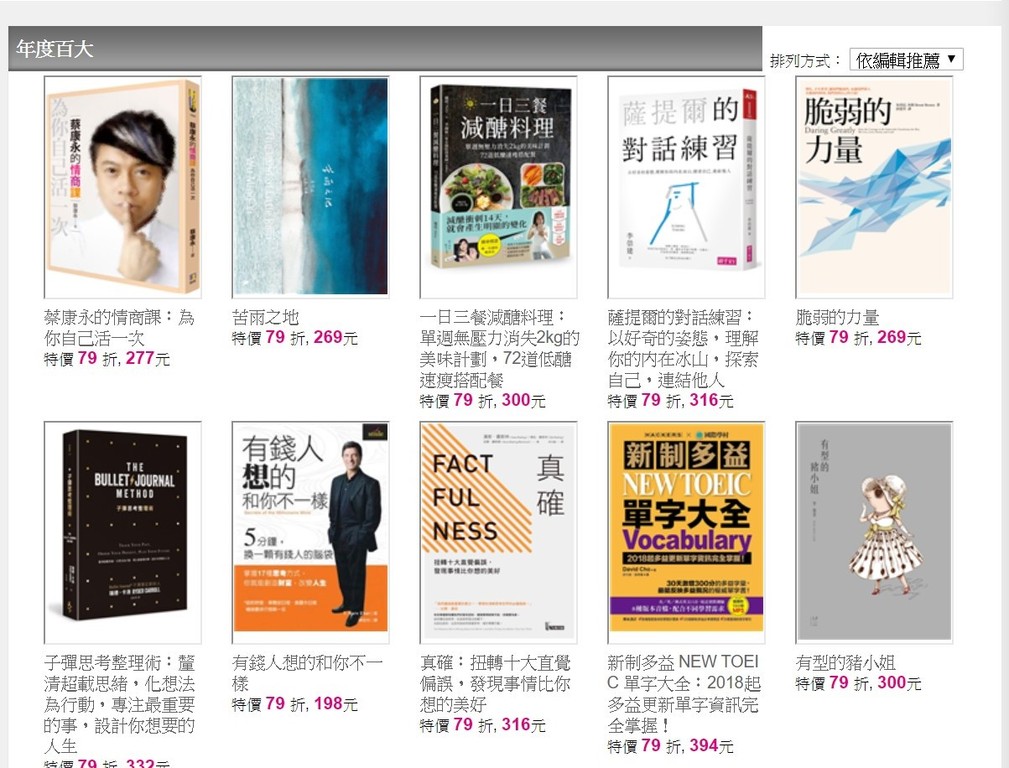Image resolution: width=1009 pixels, height=768 pixels.
Task: Follow the 薩提爾的對話練習 title link
Action: point(683,348)
